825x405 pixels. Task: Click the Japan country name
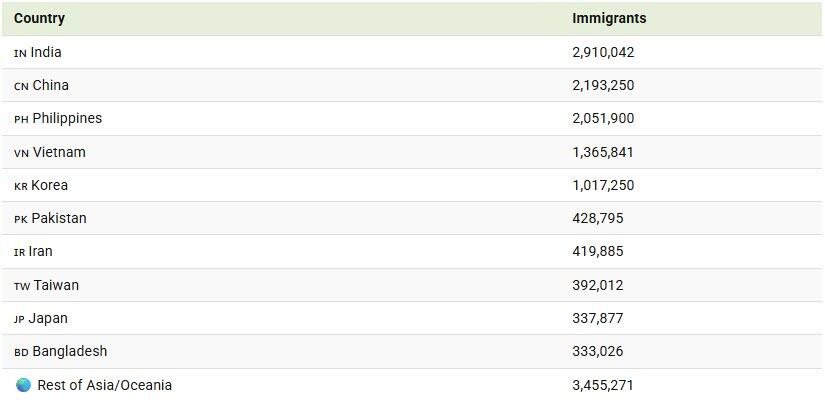[x=48, y=318]
